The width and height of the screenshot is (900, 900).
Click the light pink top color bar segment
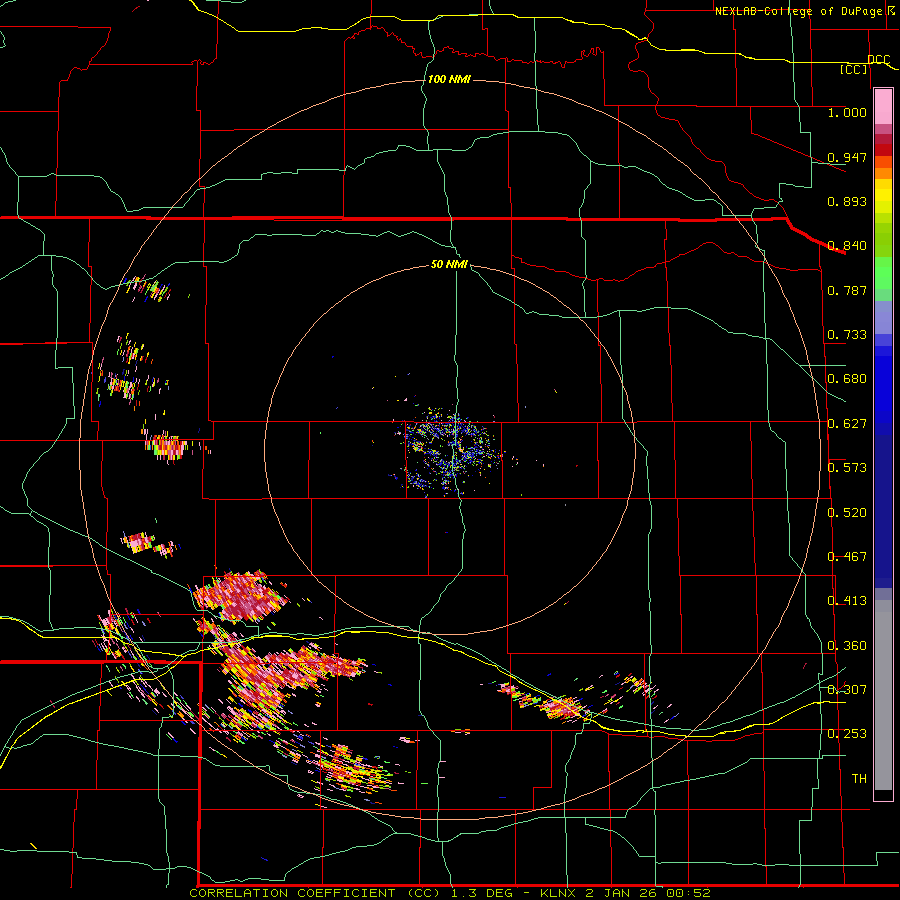(883, 106)
